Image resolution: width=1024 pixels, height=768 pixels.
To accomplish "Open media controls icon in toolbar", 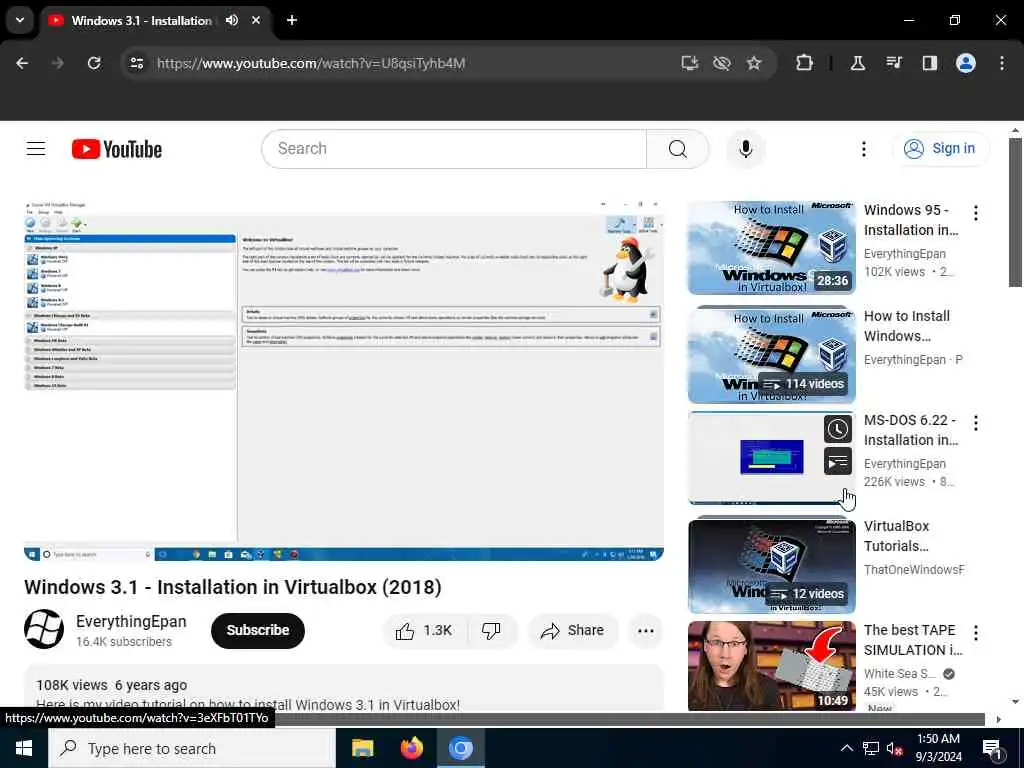I will tap(893, 63).
